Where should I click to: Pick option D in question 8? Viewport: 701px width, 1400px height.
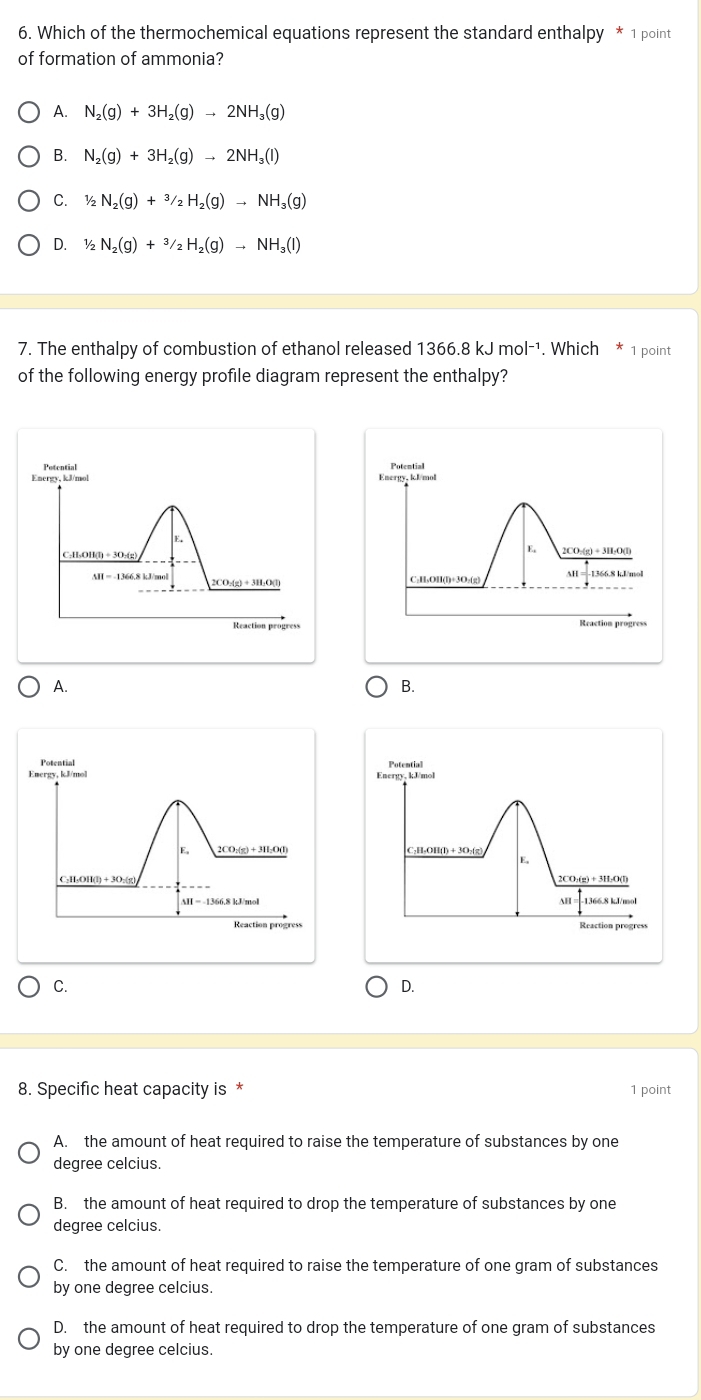point(29,1338)
